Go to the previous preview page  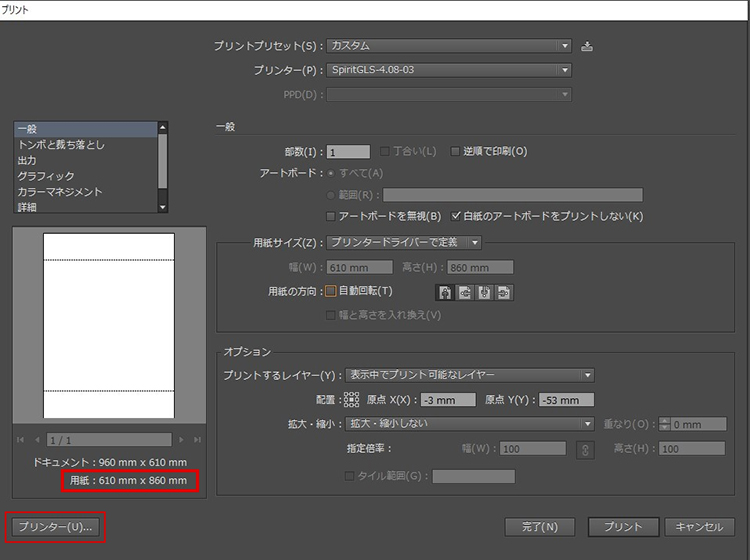point(37,439)
